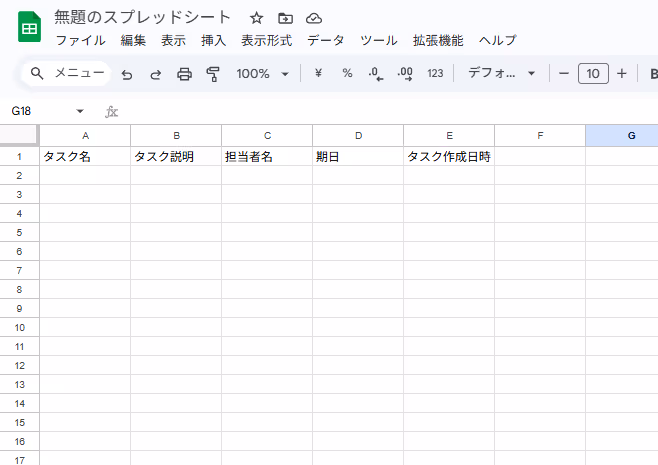
Task: Apply yen currency format
Action: point(318,73)
